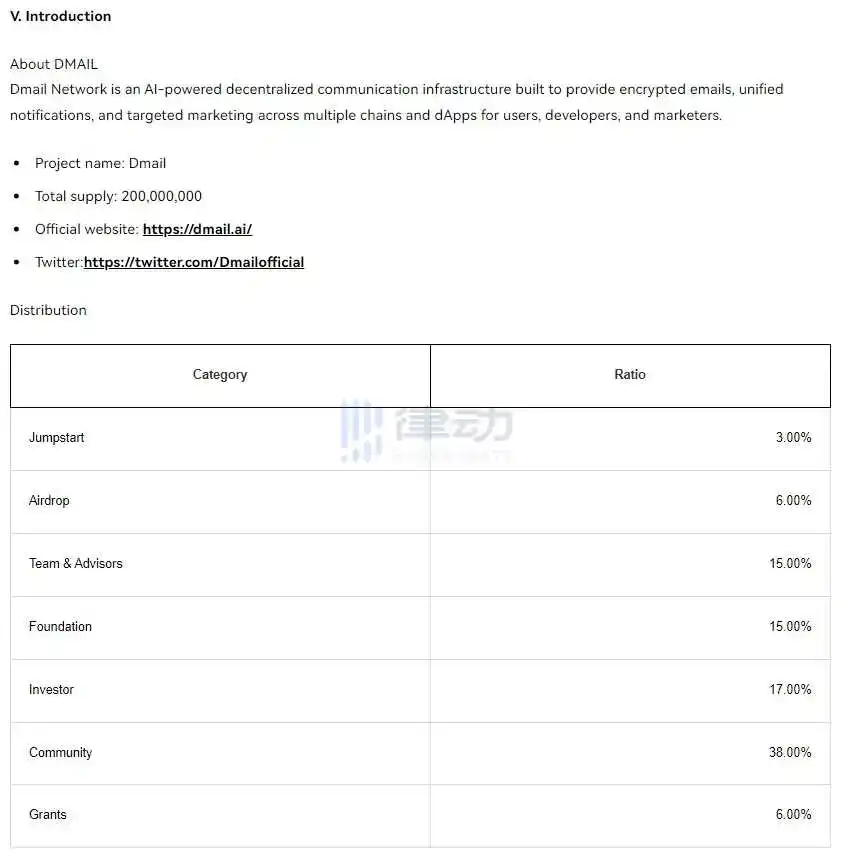
Task: Click the Community row label
Action: click(60, 752)
